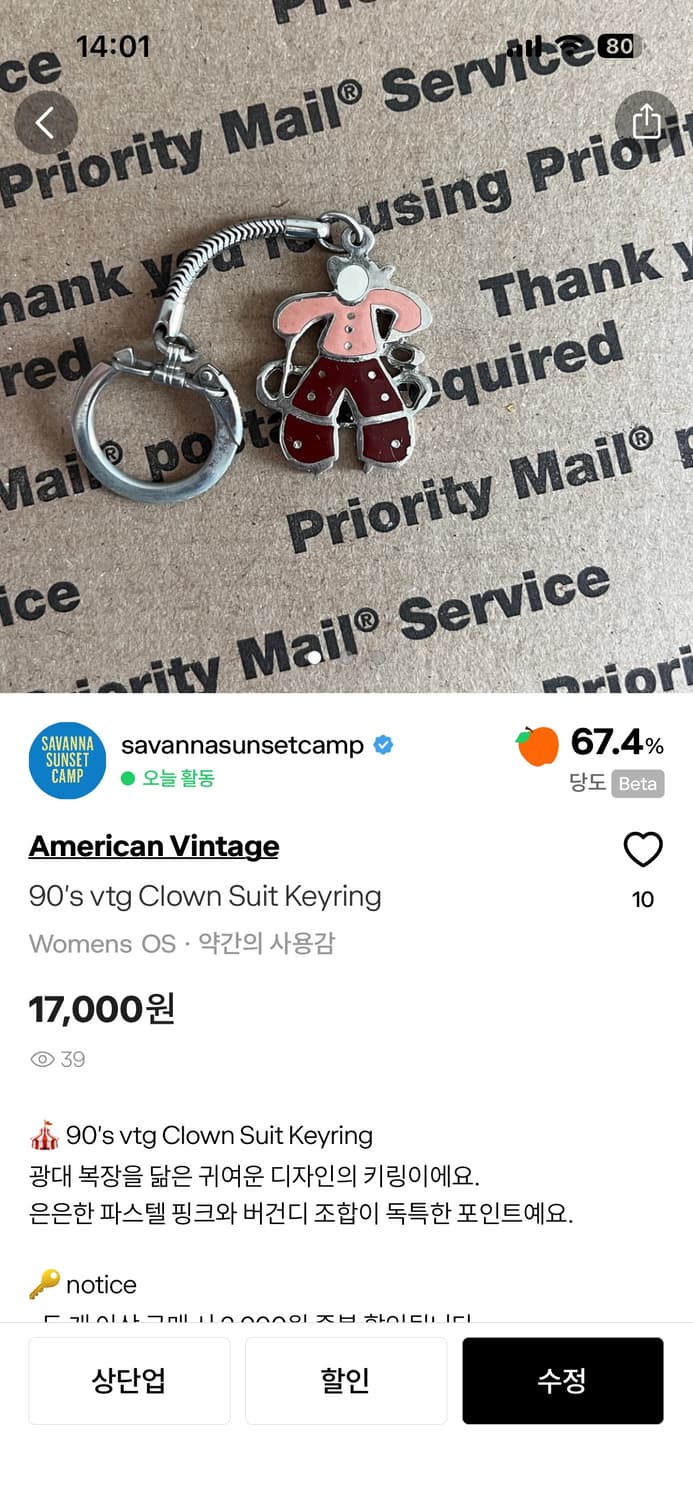Select the third image pagination dot

(377, 658)
